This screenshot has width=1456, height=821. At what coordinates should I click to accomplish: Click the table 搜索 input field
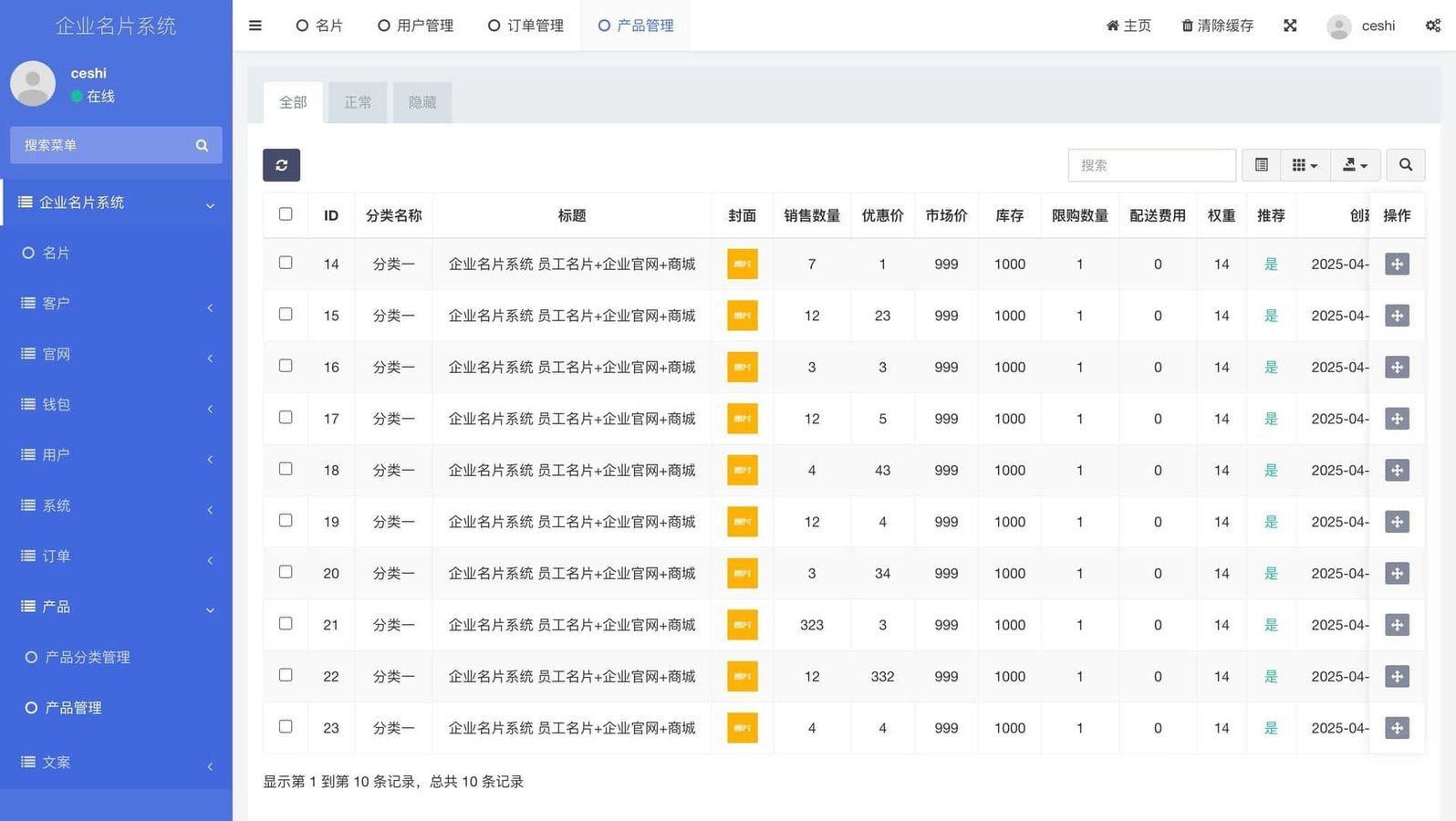tap(1151, 165)
